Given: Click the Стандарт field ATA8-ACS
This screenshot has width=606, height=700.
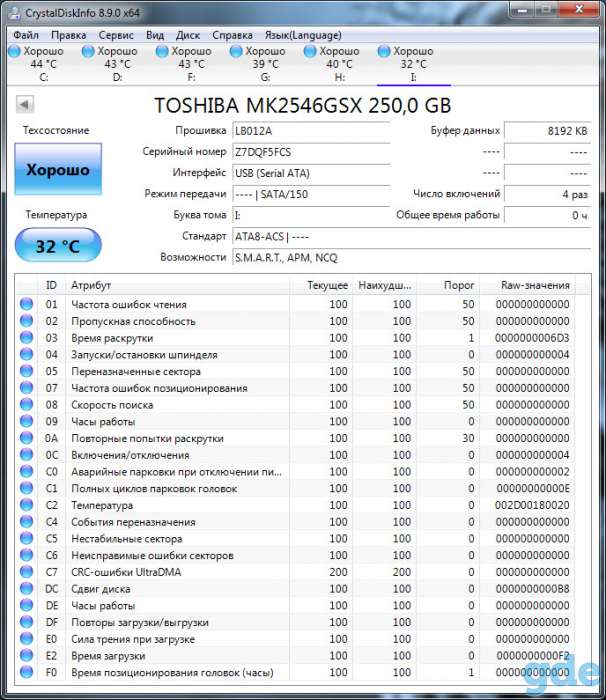Looking at the screenshot, I should pos(411,237).
